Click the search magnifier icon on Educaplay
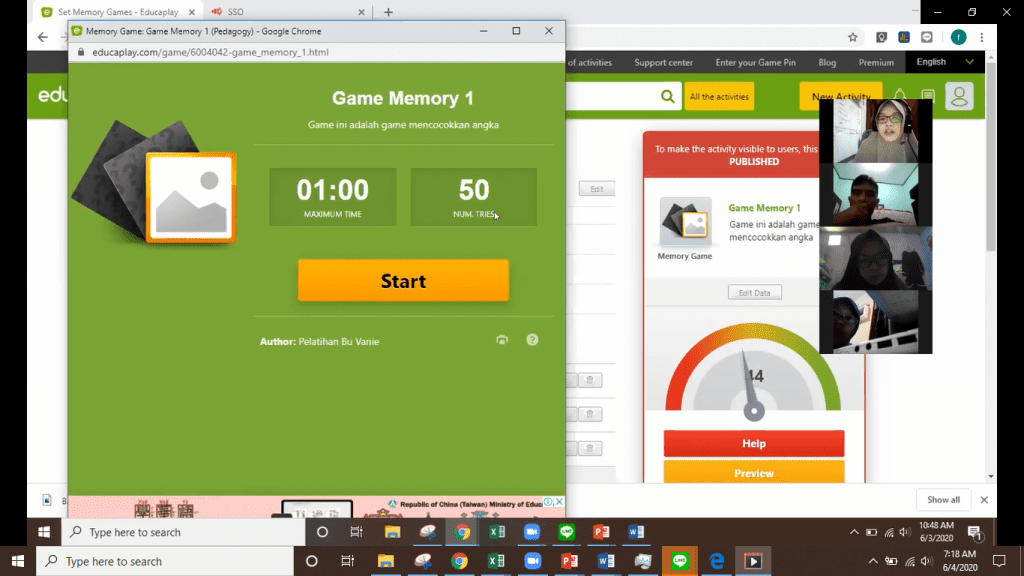 pyautogui.click(x=667, y=96)
